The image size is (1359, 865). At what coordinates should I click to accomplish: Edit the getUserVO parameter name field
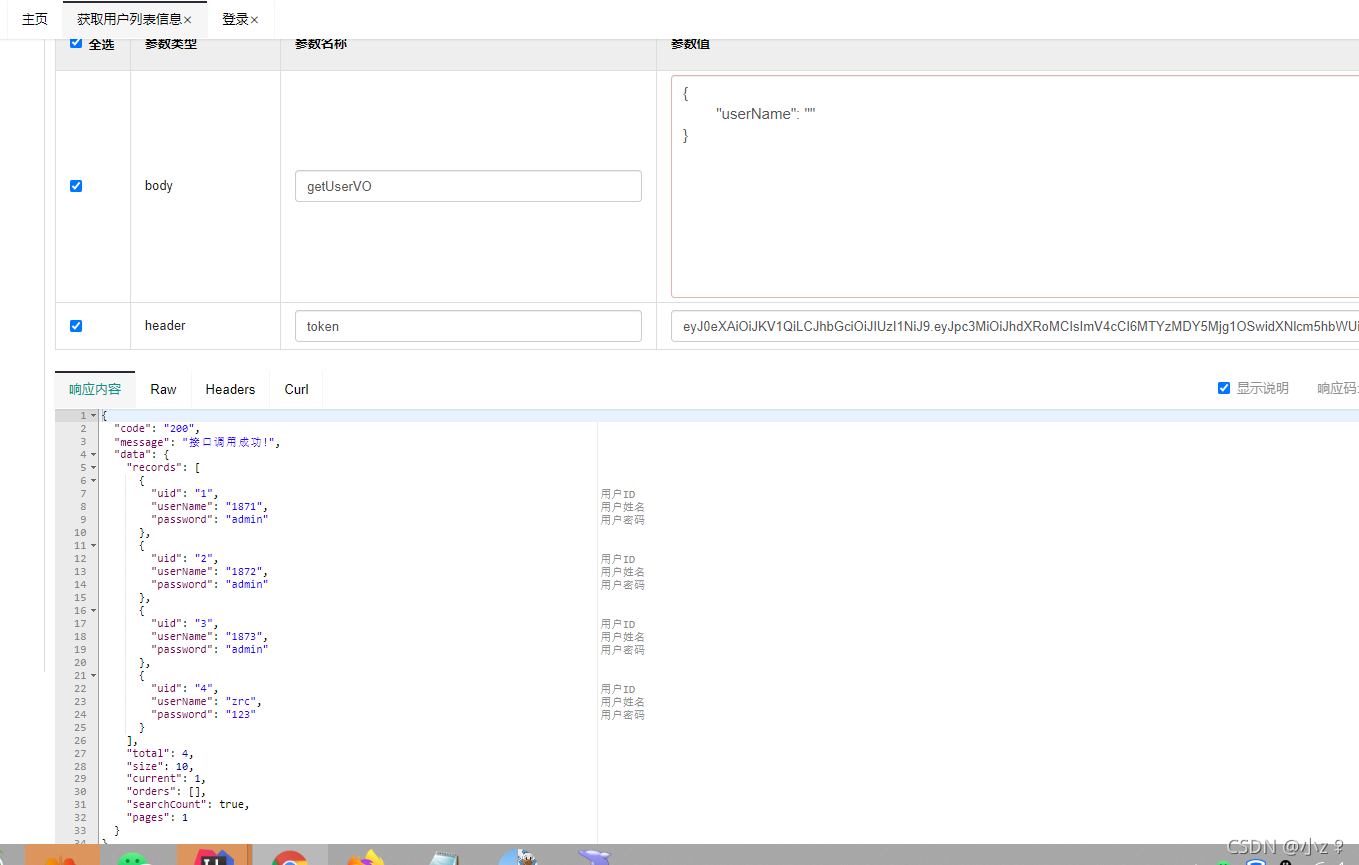click(468, 186)
